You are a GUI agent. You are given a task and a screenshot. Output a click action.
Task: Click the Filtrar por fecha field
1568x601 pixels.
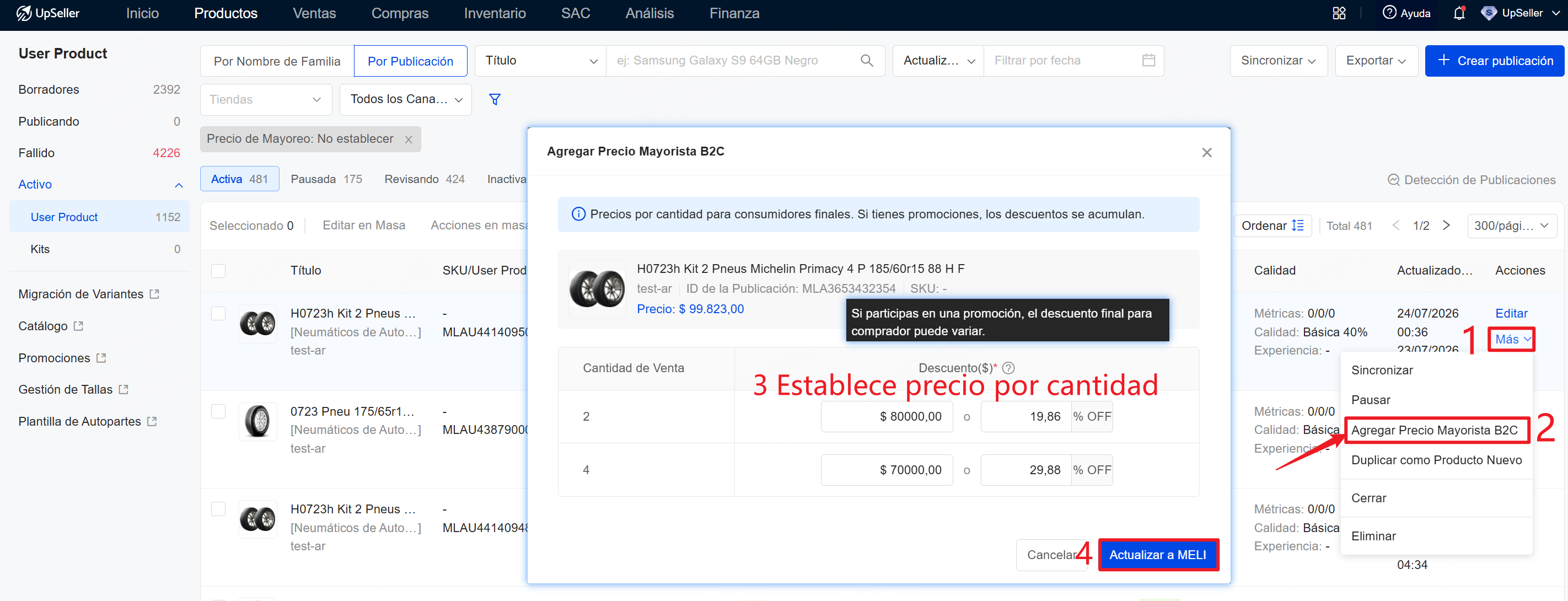point(1073,60)
